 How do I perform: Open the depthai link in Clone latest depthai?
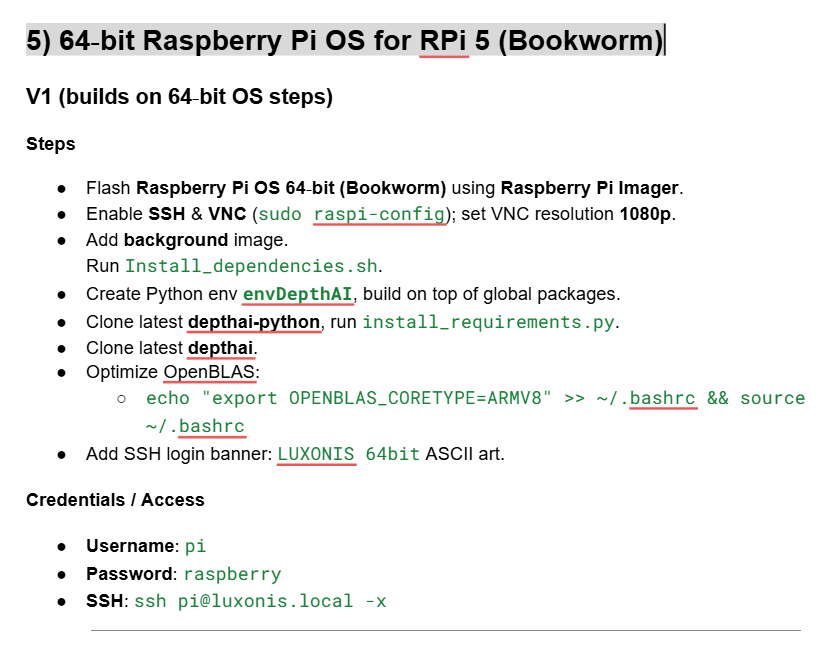pyautogui.click(x=221, y=348)
